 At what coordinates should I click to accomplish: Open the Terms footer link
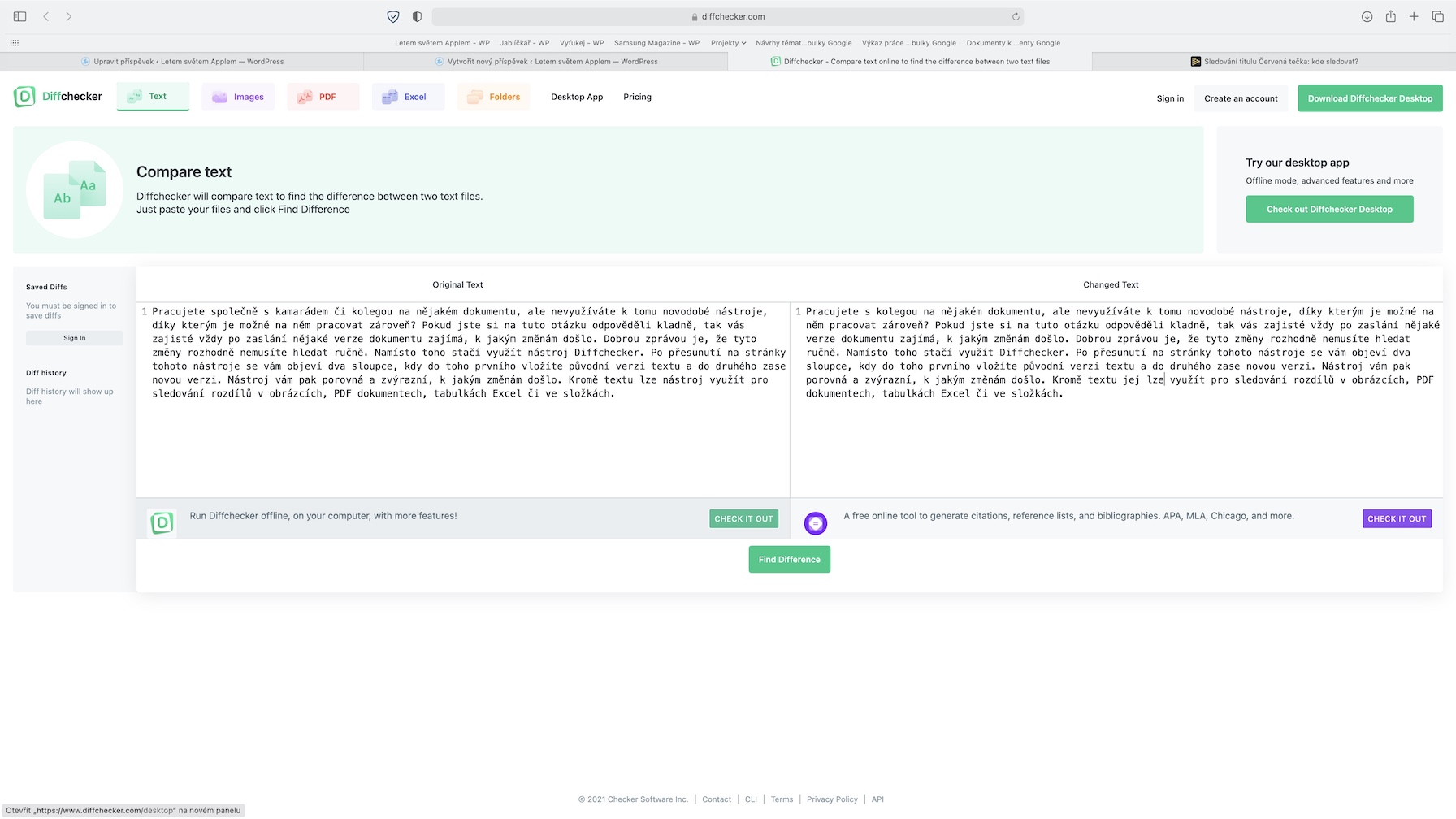tap(782, 799)
